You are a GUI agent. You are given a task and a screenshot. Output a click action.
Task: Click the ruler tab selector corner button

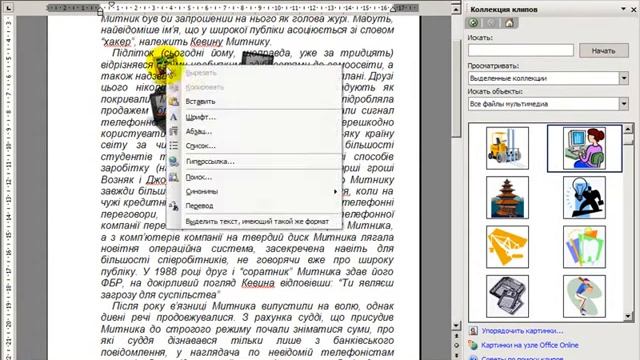pyautogui.click(x=8, y=7)
